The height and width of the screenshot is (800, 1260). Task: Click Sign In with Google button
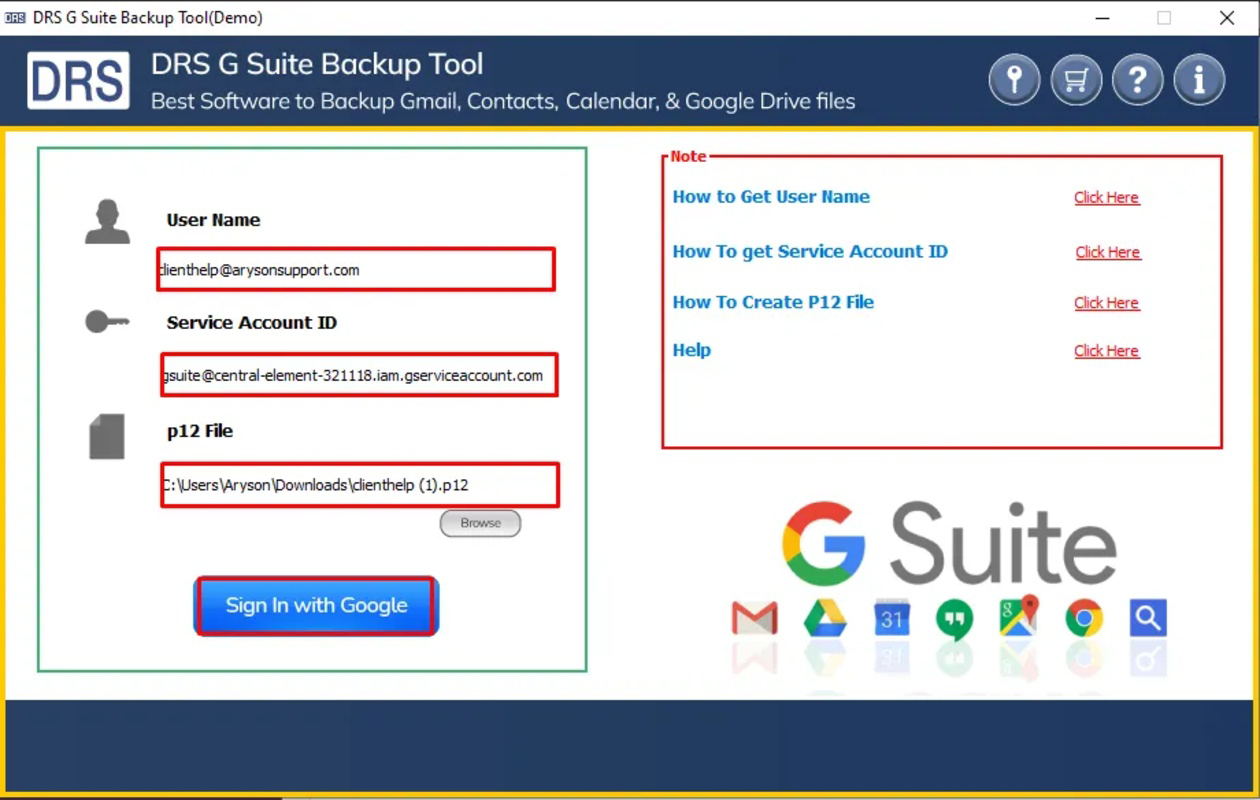(x=316, y=605)
